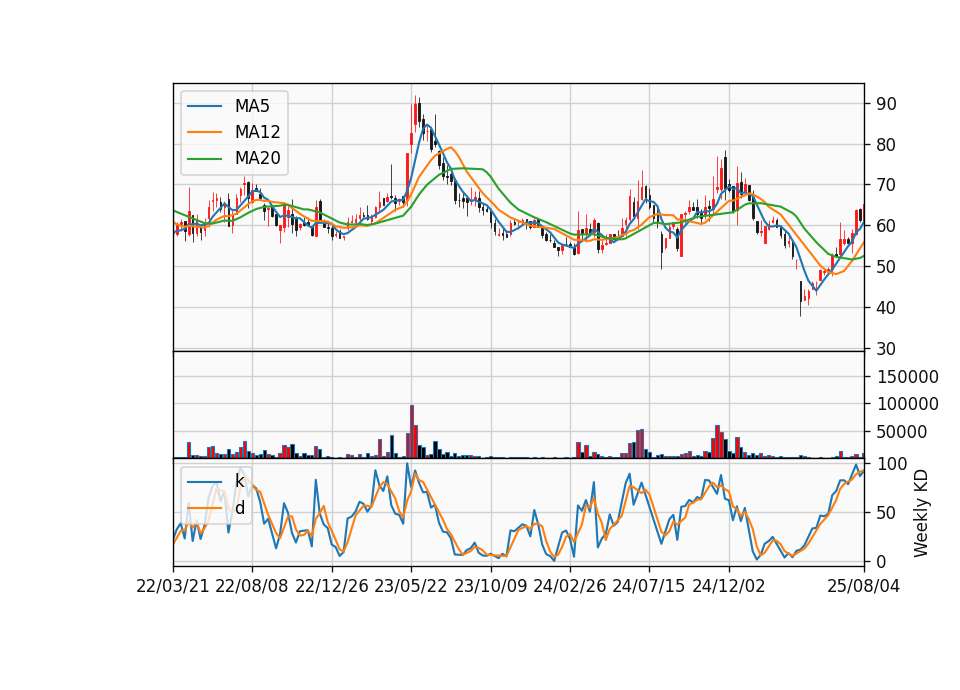Click the 24/12/02 date tick label
Screen dimensions: 960x690
(x=729, y=586)
